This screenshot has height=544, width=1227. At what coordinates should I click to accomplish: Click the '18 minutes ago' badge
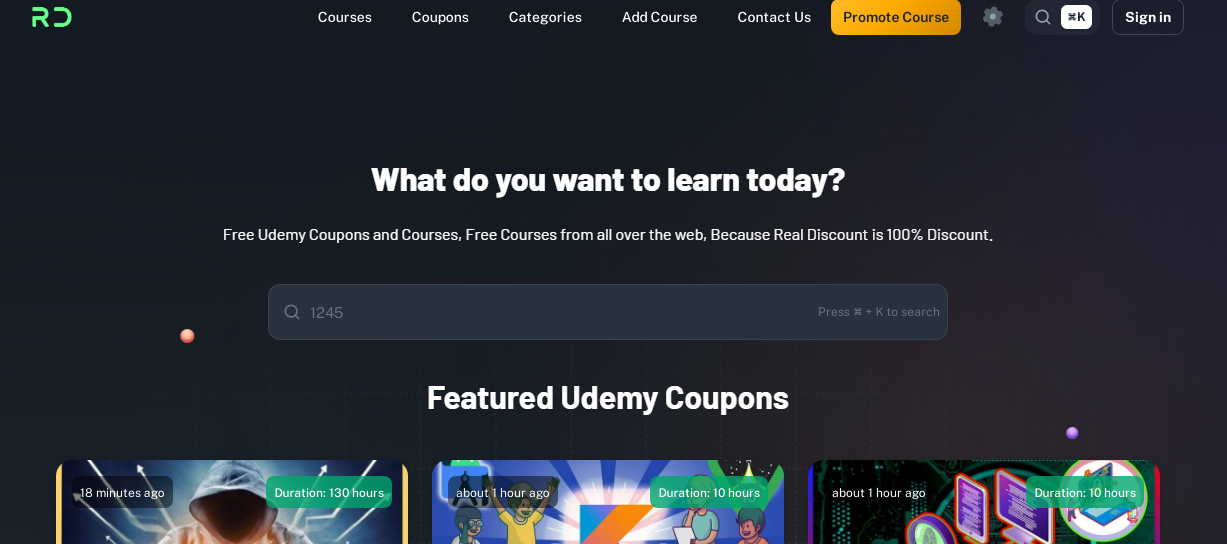(x=122, y=492)
